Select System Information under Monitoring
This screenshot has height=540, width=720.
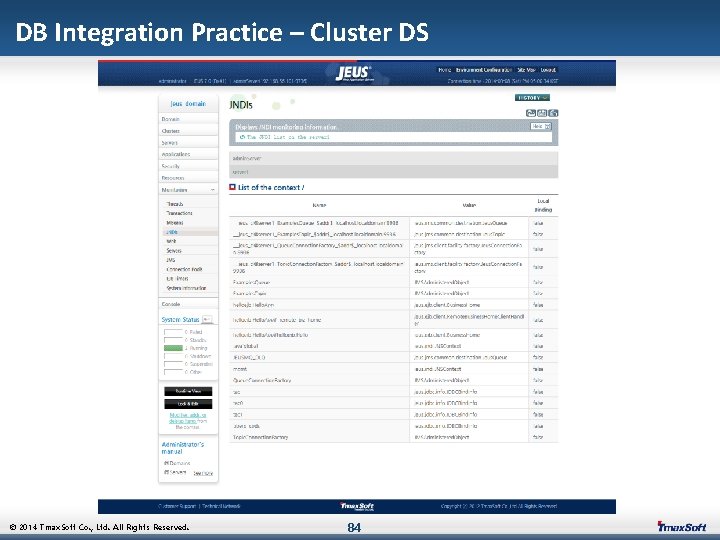point(186,288)
